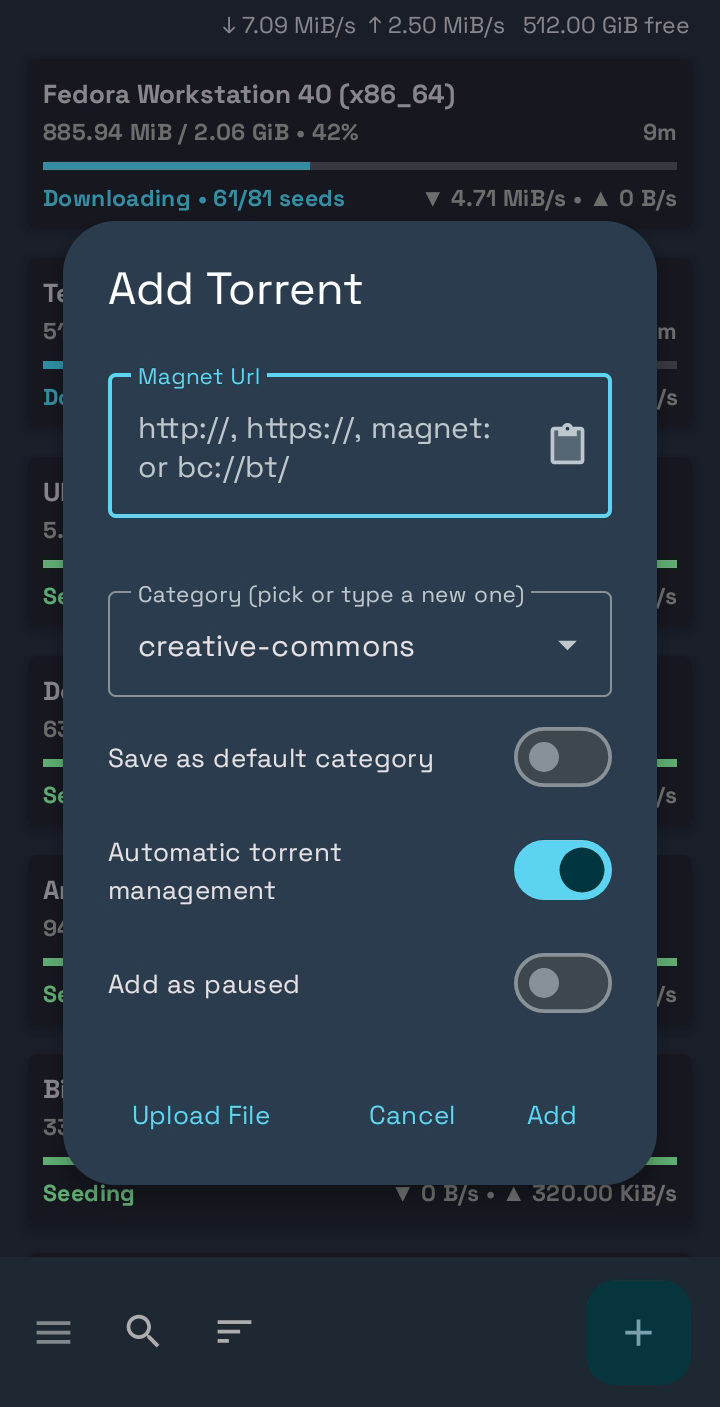Cancel the Add Torrent dialog

pyautogui.click(x=412, y=1115)
